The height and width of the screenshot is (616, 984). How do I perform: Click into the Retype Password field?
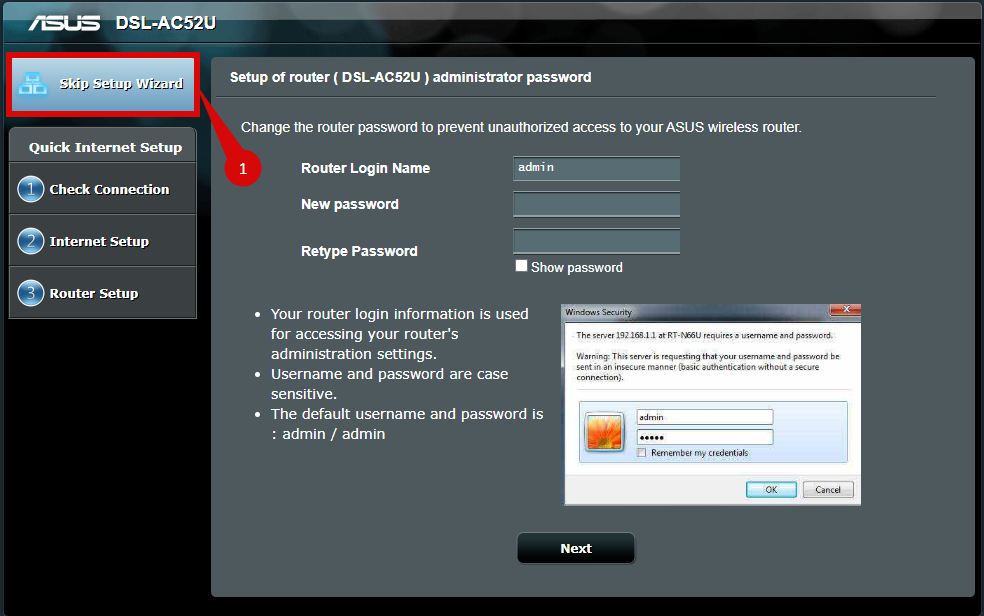(x=596, y=241)
